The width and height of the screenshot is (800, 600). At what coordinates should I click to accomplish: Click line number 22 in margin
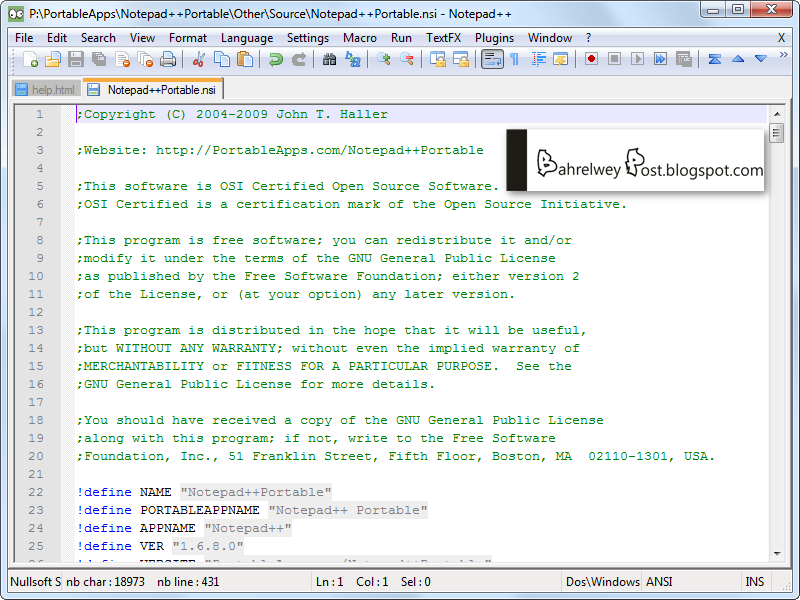click(x=36, y=492)
